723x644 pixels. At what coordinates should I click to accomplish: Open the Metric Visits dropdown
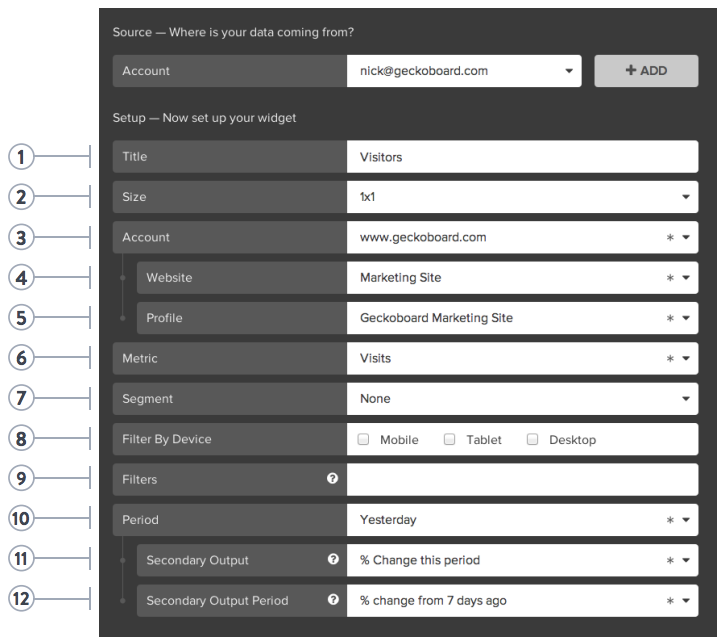click(x=522, y=358)
